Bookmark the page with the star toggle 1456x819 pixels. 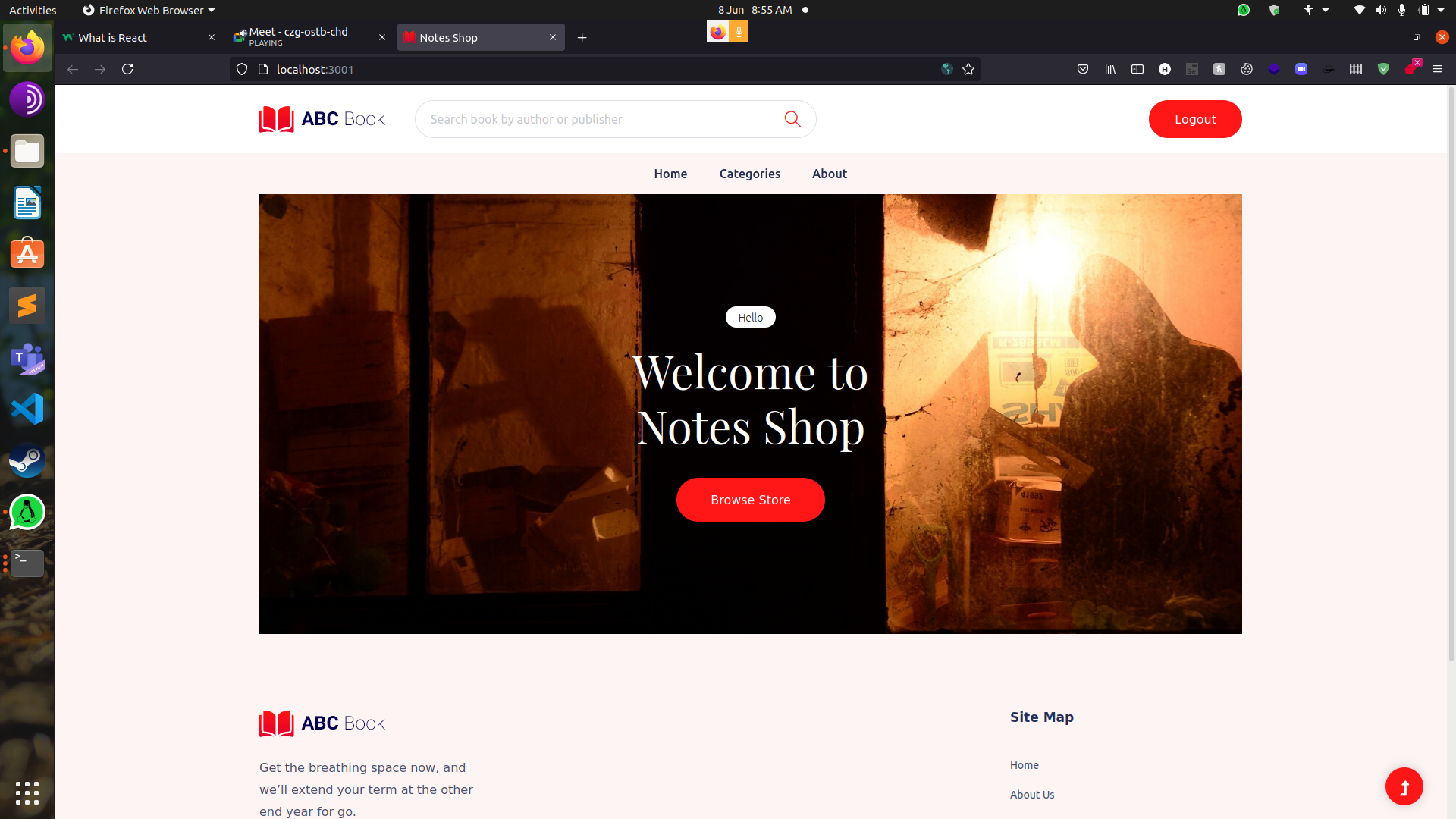(x=968, y=69)
